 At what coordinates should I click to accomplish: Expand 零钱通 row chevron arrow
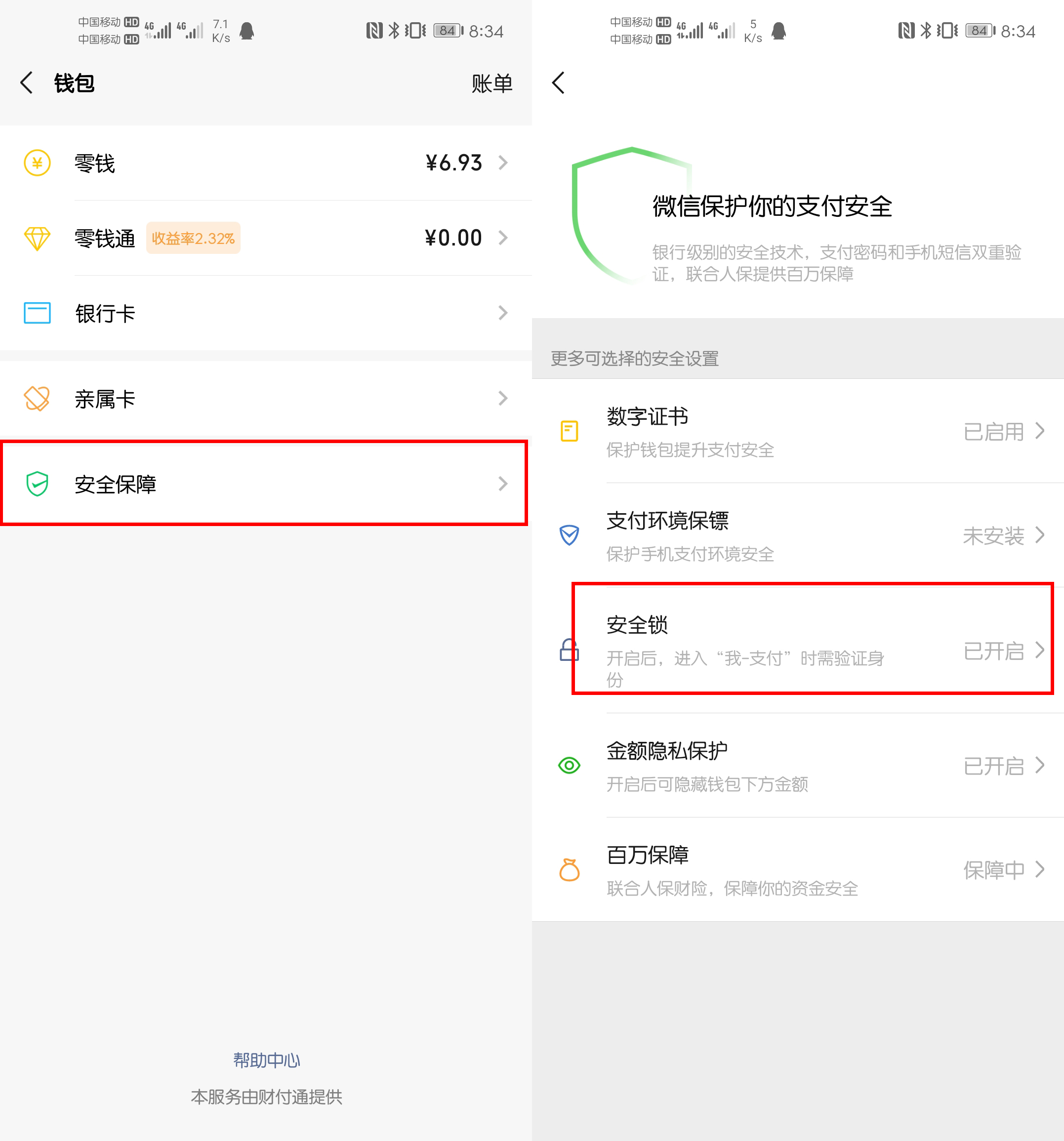coord(503,238)
